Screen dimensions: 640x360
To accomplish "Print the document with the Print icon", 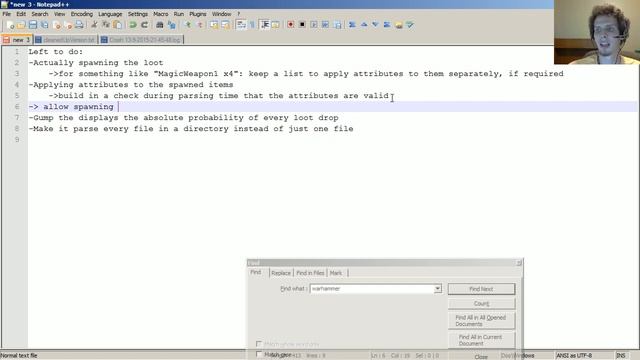I will click(x=80, y=25).
